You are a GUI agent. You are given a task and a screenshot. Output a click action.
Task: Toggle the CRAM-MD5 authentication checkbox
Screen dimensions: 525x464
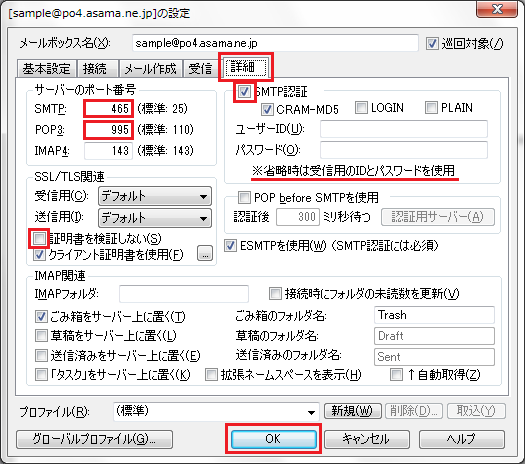(267, 109)
